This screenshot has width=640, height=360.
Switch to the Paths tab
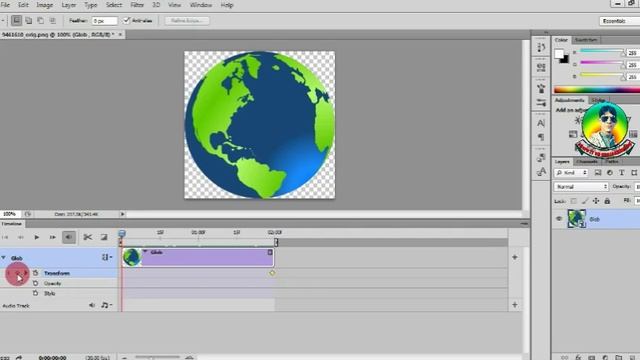pos(611,162)
